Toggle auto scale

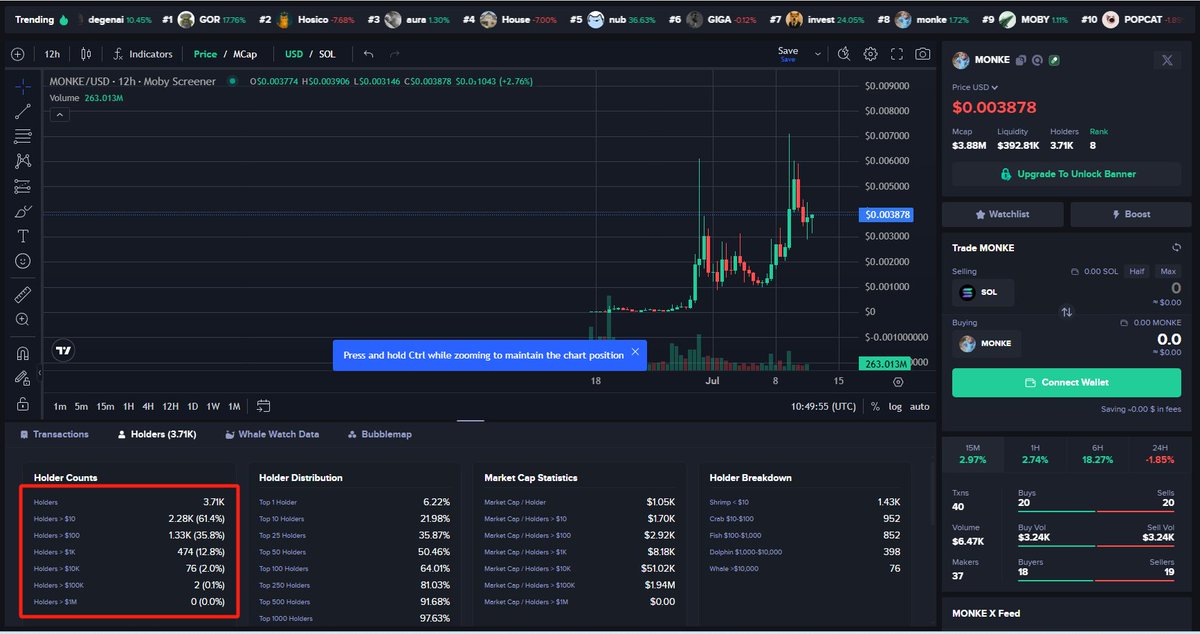(920, 406)
